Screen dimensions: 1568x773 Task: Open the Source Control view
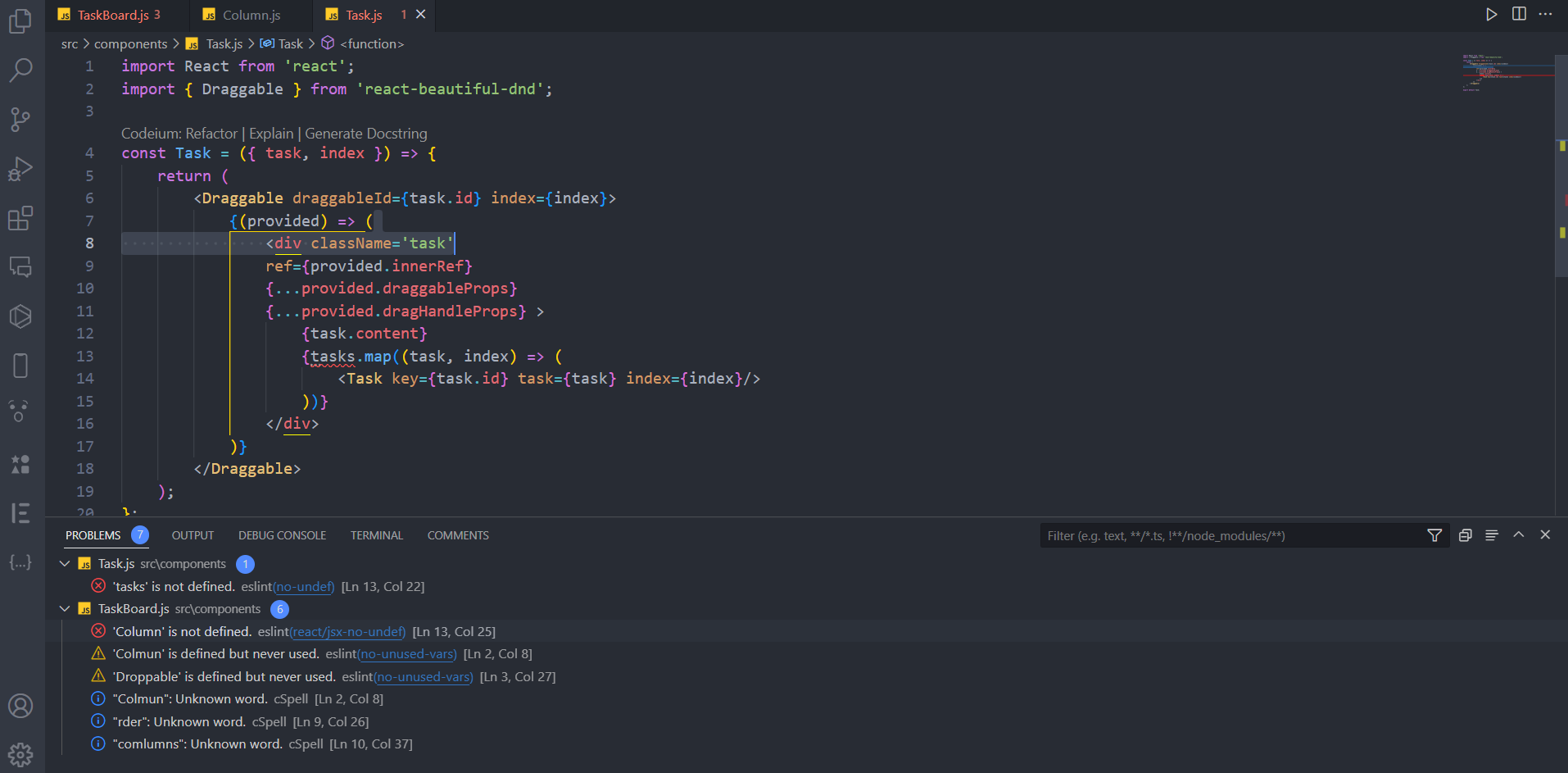pyautogui.click(x=20, y=120)
